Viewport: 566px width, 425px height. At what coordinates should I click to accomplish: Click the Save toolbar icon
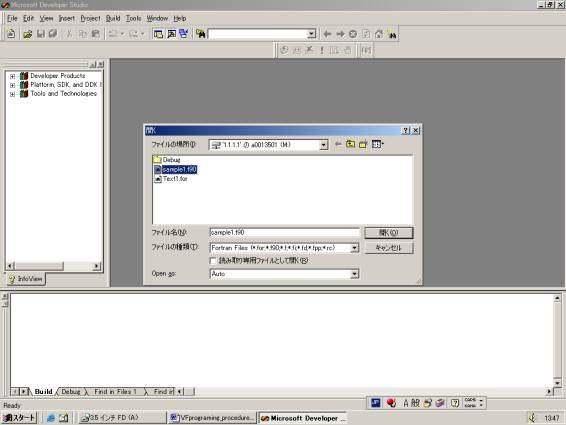pos(41,34)
